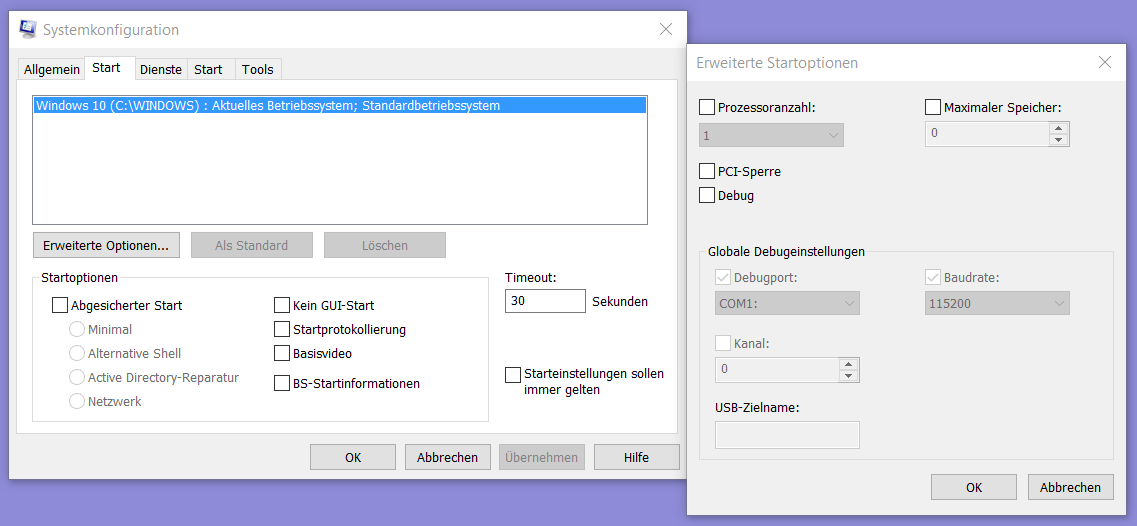Increase Maximaler Speicher with up arrow
Screen dimensions: 1137x526
1059,128
